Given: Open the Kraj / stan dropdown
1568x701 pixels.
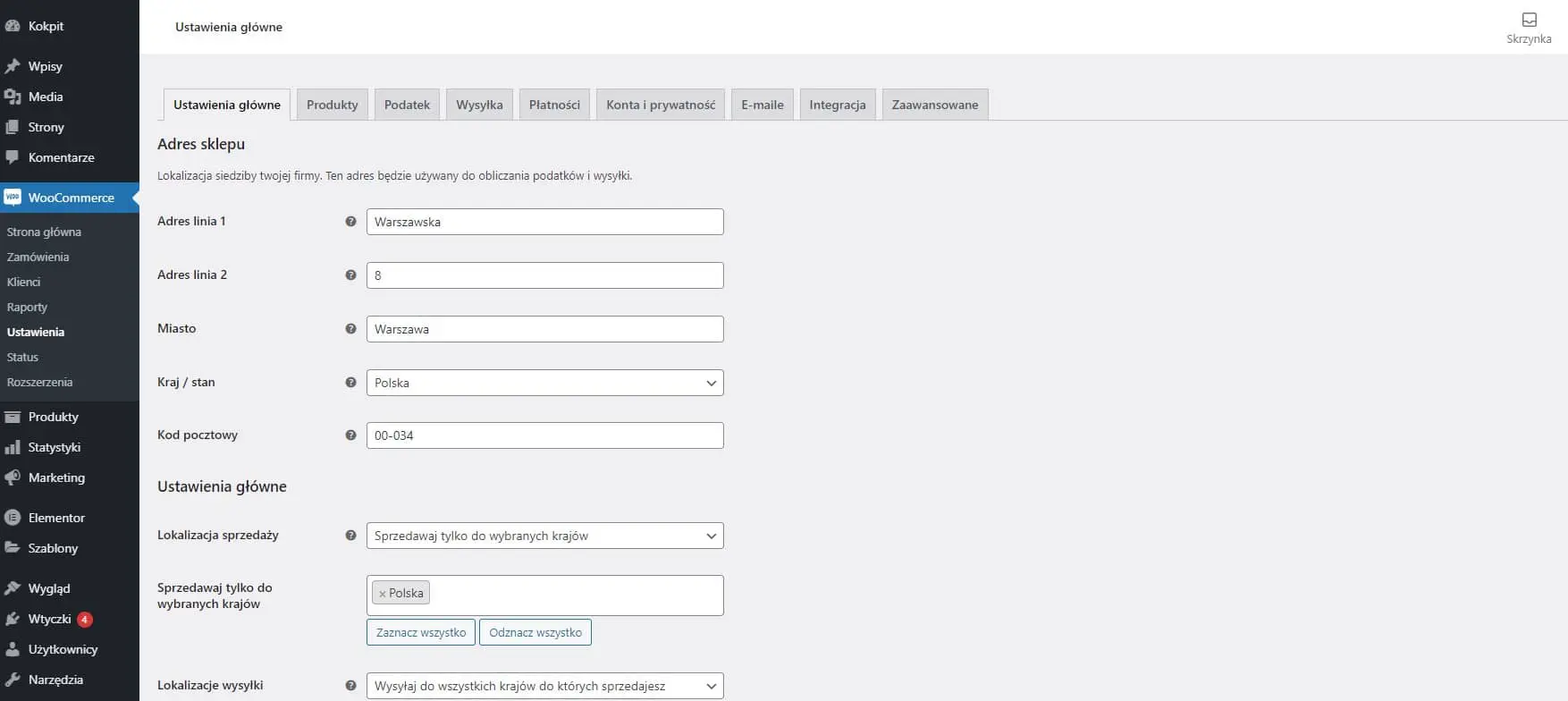Looking at the screenshot, I should click(544, 383).
